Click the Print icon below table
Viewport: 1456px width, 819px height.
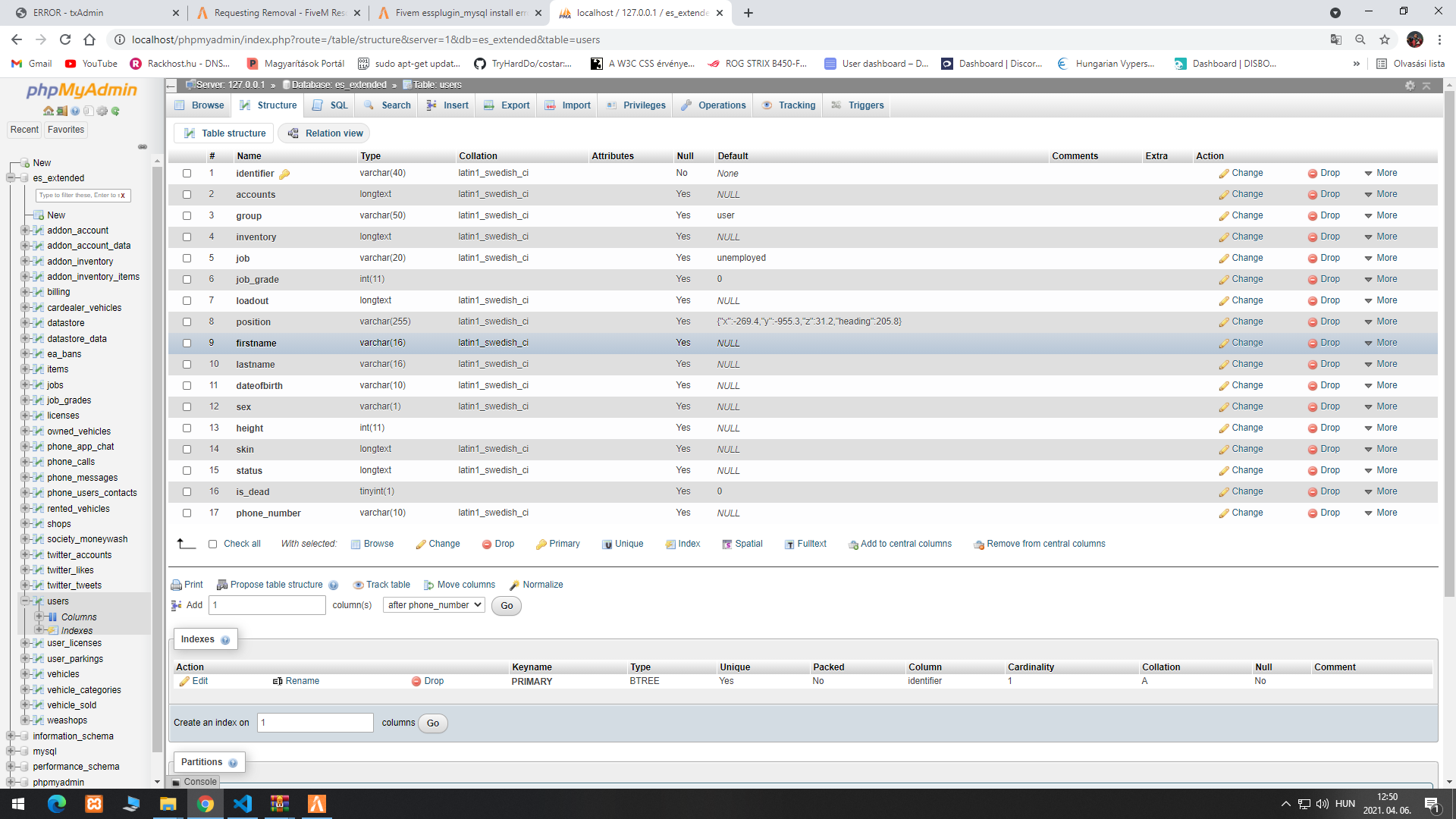coord(177,585)
